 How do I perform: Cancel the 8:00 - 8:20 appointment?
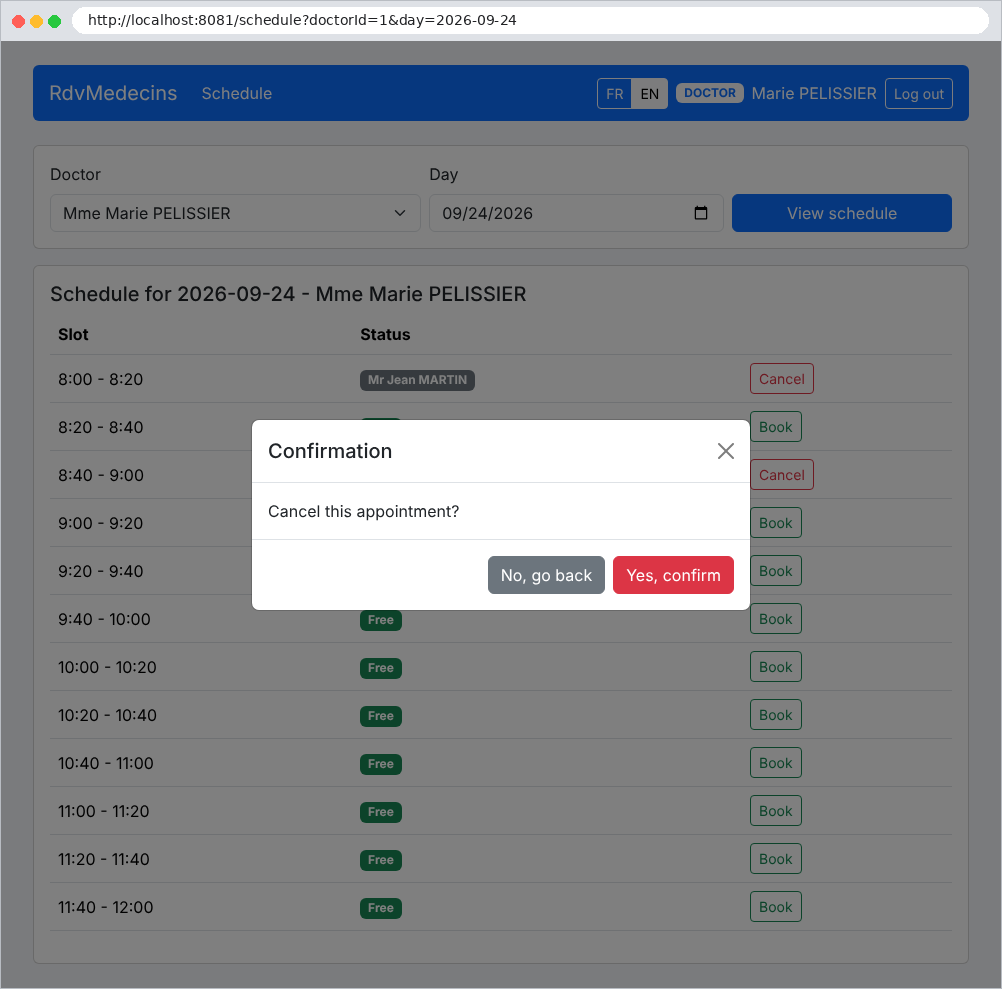[782, 379]
